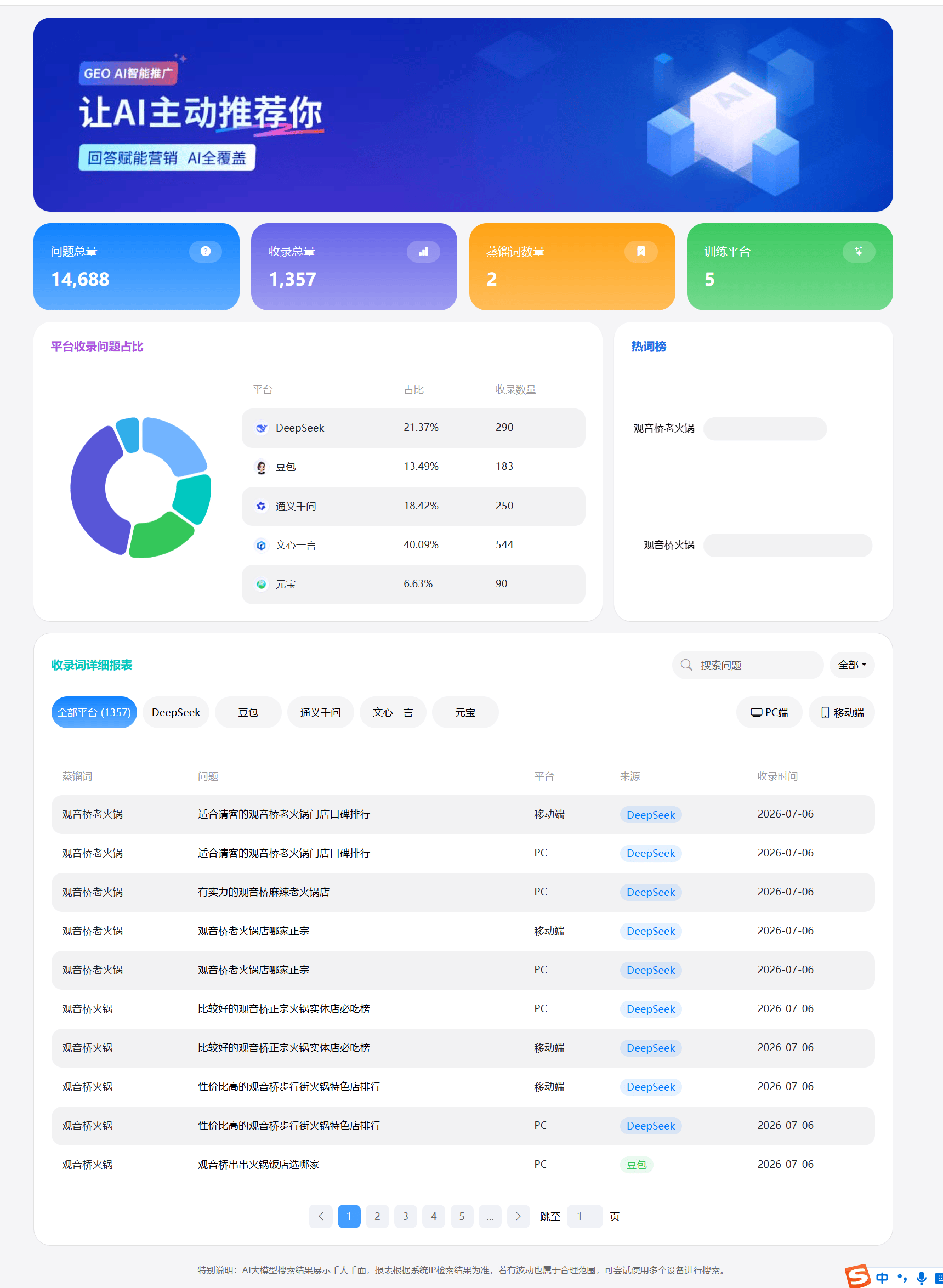Click the 收录数量 value 290
The height and width of the screenshot is (1288, 943).
(x=504, y=428)
